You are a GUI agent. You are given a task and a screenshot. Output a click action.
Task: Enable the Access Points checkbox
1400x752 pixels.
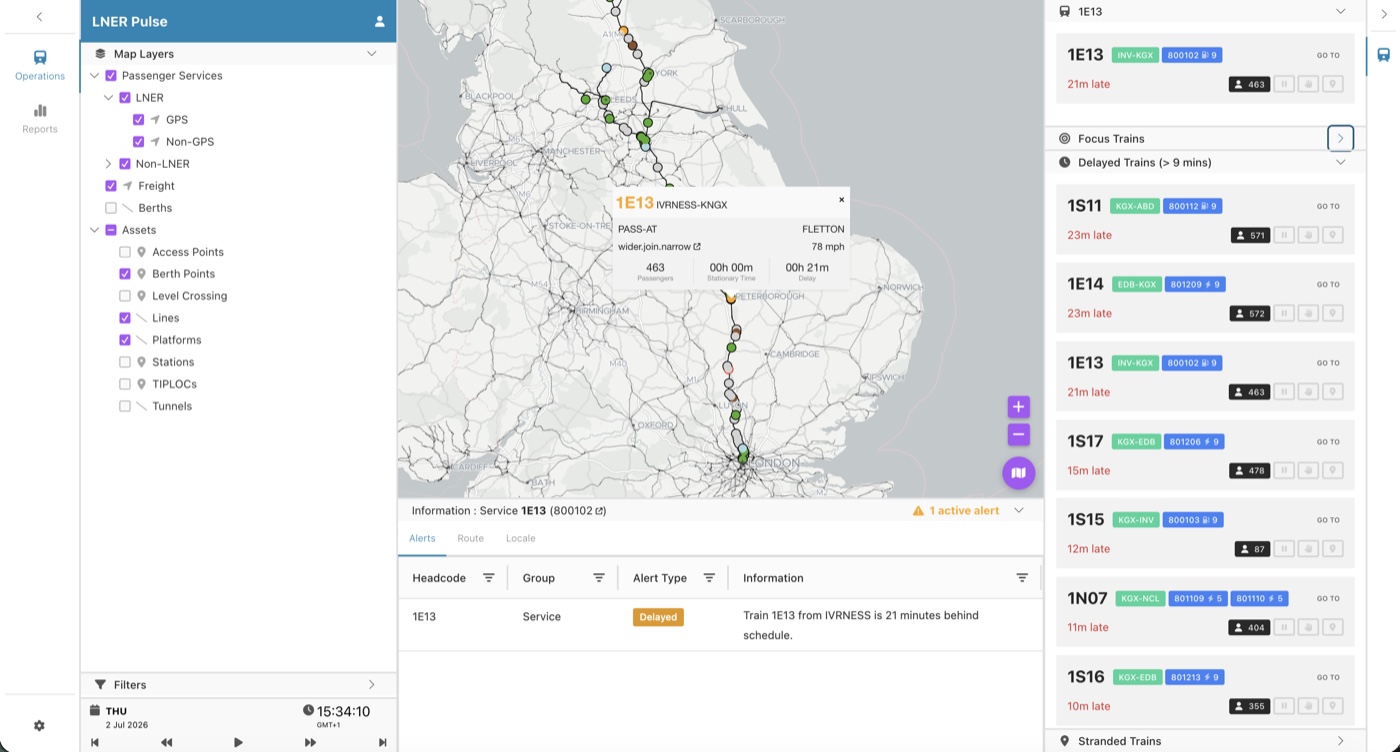coord(125,252)
